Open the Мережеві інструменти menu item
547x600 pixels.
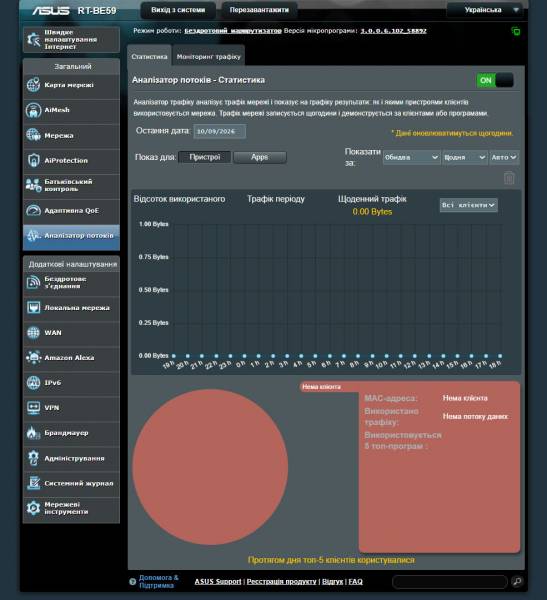coord(72,508)
